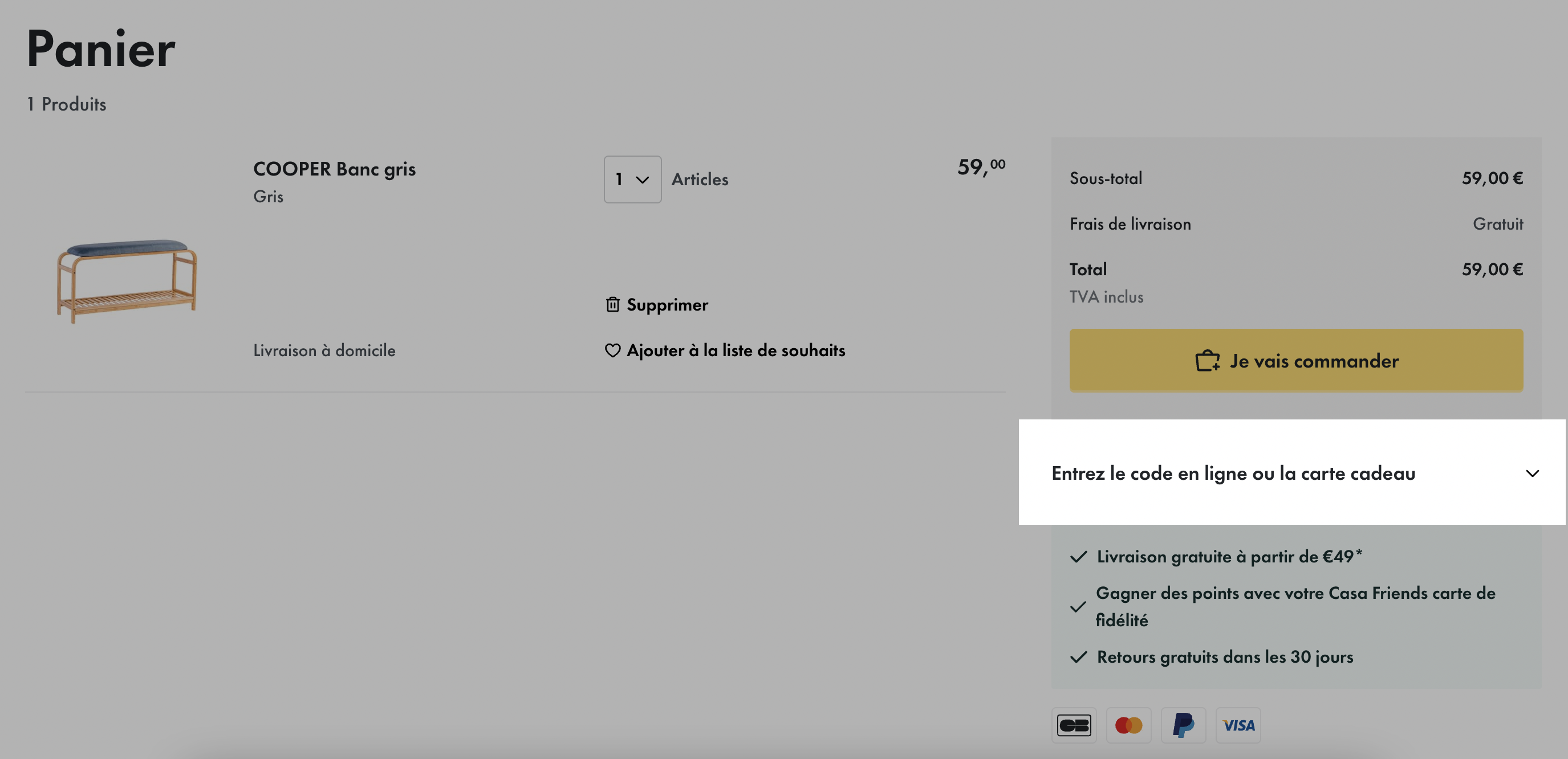Screen dimensions: 1568x759
Task: Click the Casa Friends loyalty card text
Action: [x=1295, y=606]
